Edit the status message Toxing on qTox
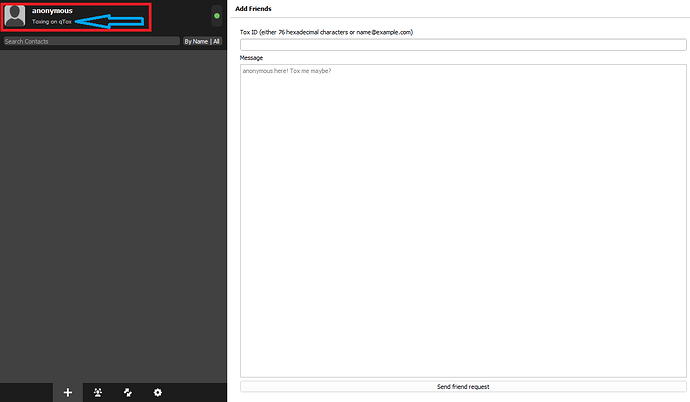This screenshot has width=690, height=402. coord(51,22)
